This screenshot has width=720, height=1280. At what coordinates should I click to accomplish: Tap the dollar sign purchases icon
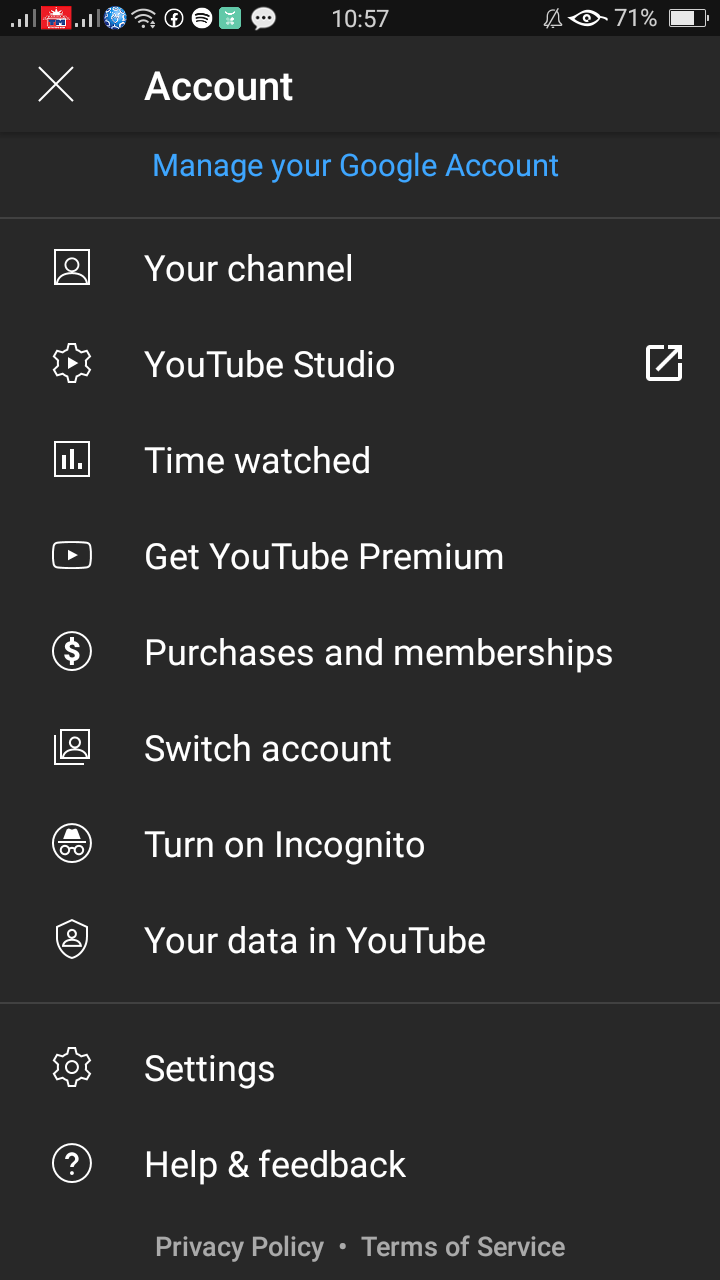[72, 652]
